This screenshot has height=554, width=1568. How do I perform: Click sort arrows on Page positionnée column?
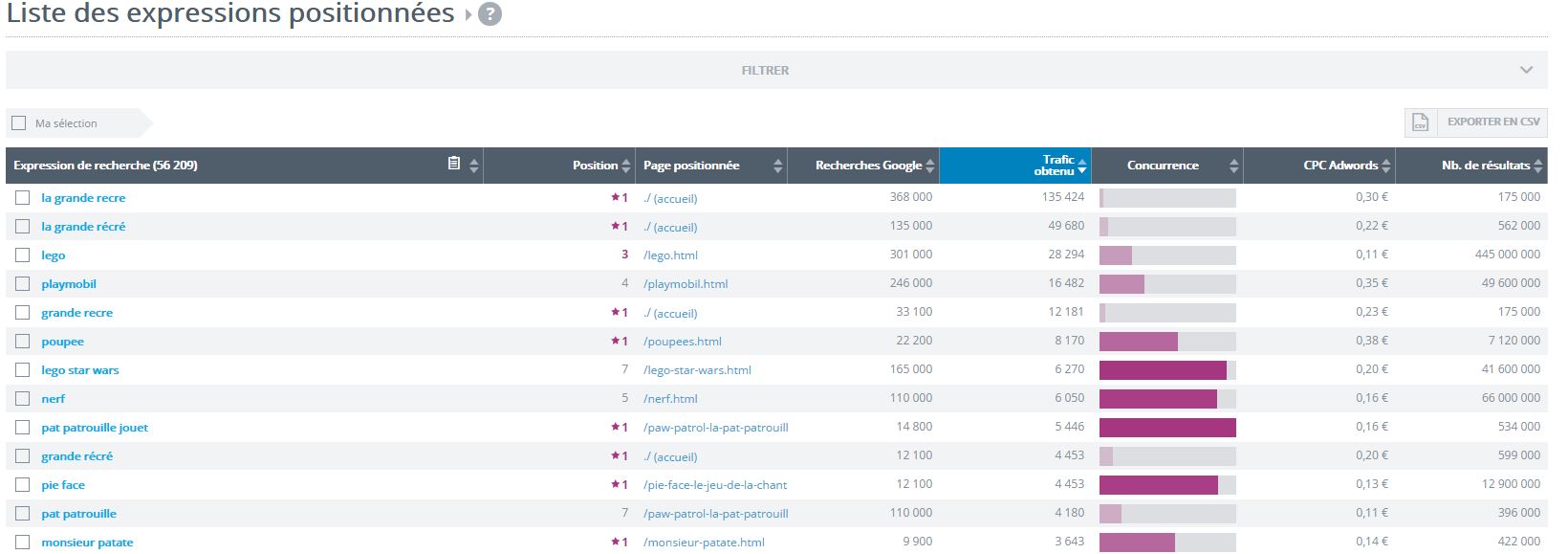coord(778,166)
